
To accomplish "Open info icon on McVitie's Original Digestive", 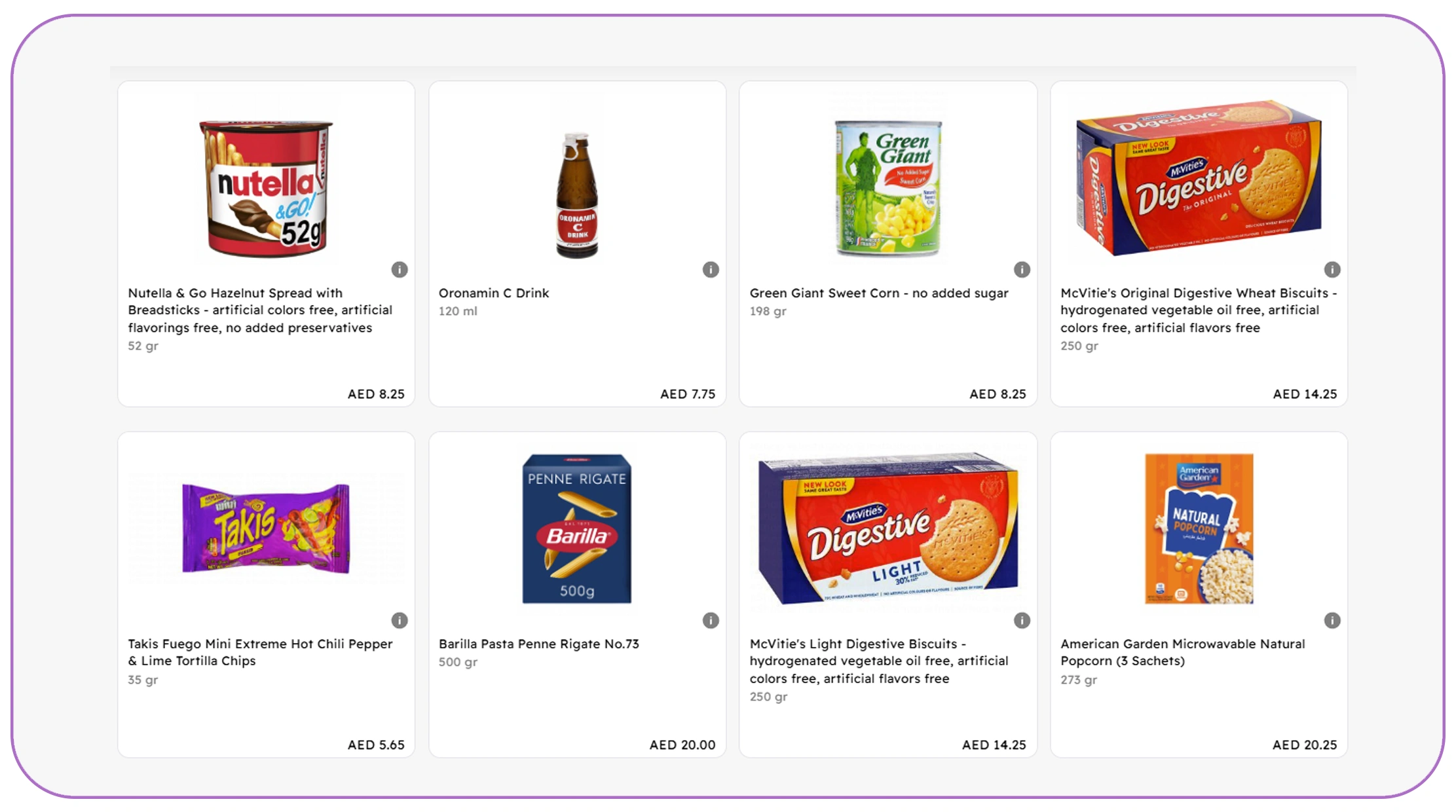I will [1332, 269].
